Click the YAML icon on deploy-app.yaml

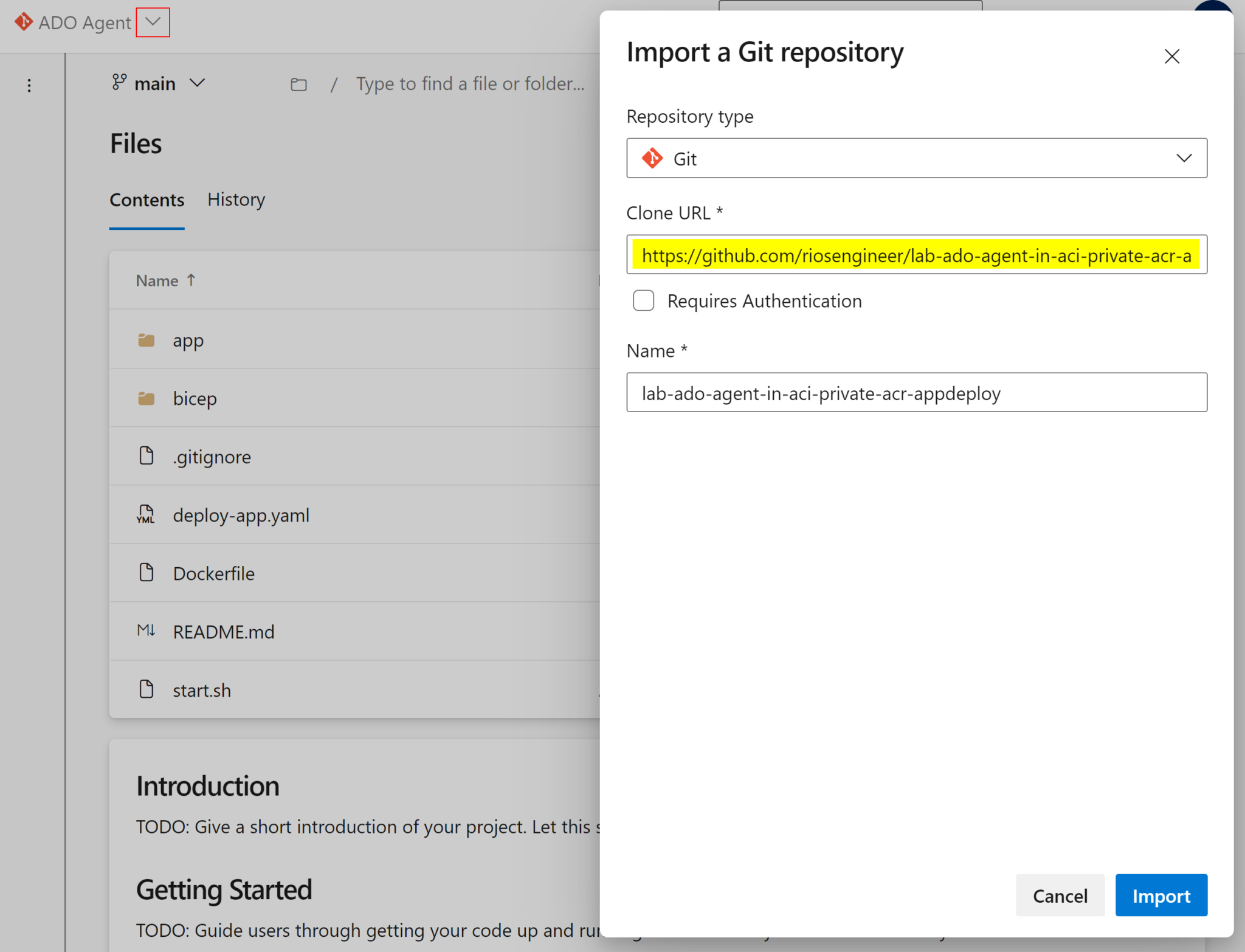click(x=146, y=514)
